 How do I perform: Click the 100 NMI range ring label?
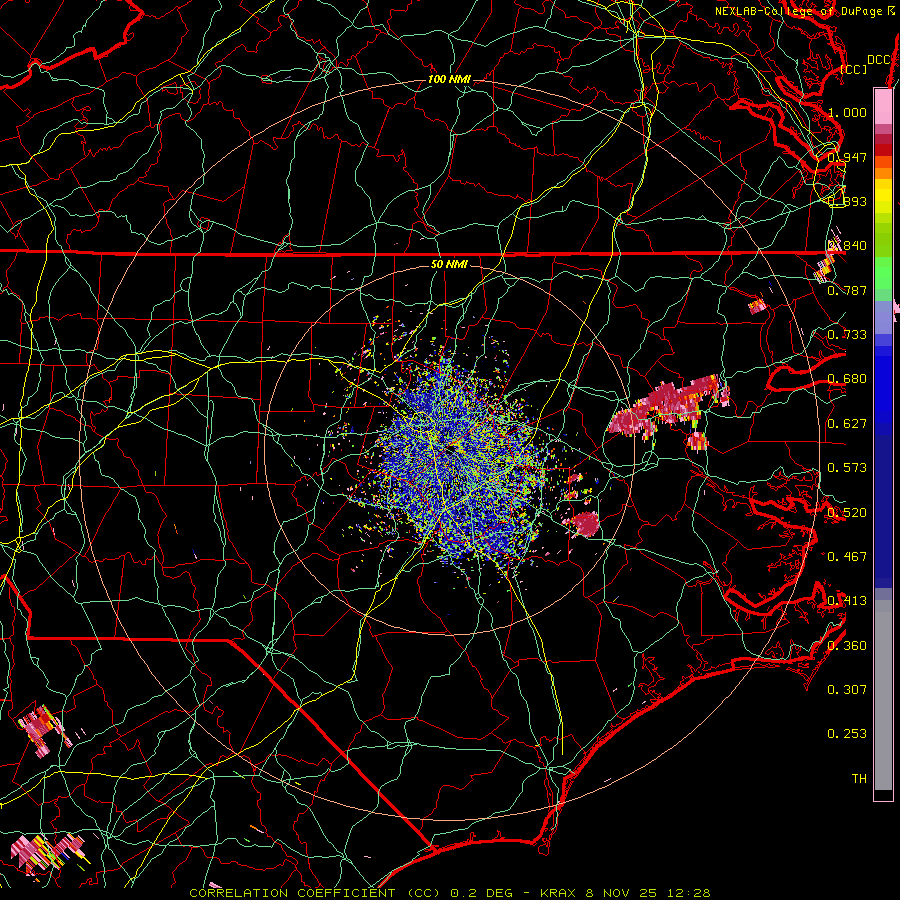449,79
